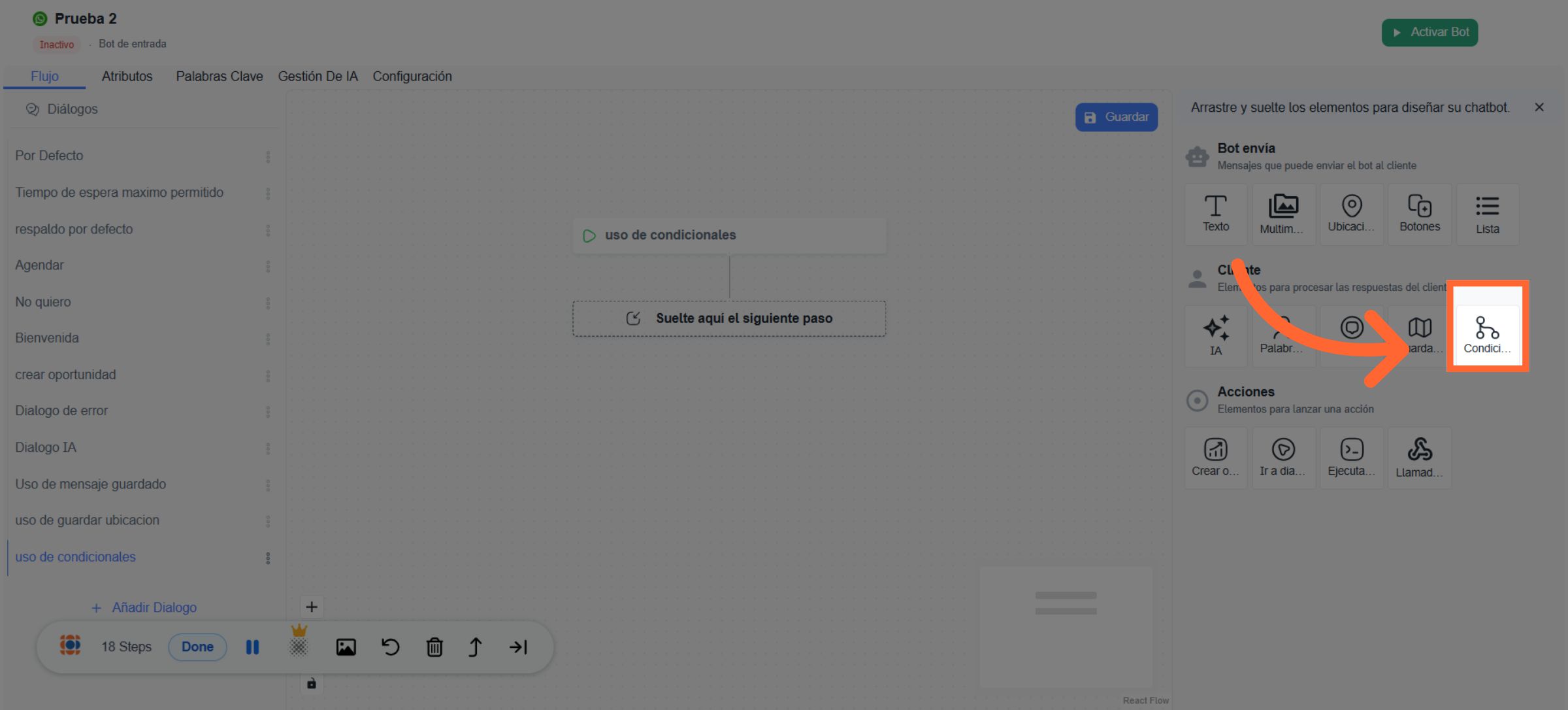Select the Botones element tile

coord(1419,214)
